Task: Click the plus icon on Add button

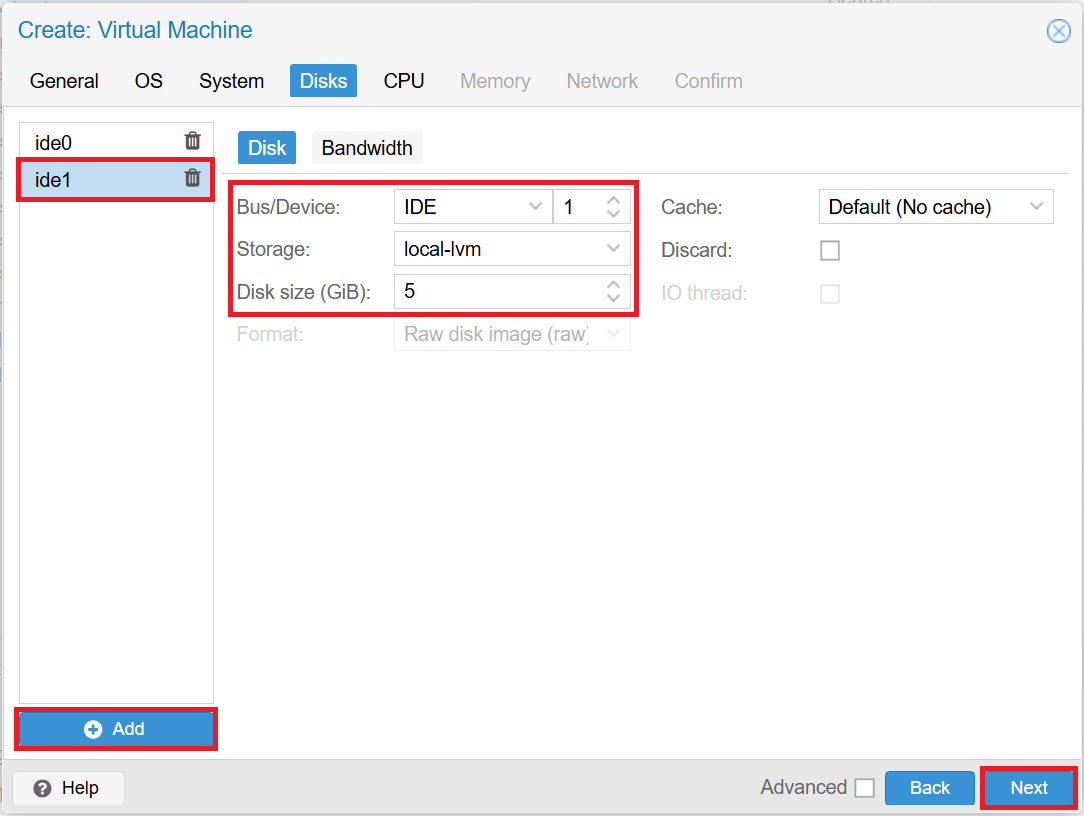Action: (92, 729)
